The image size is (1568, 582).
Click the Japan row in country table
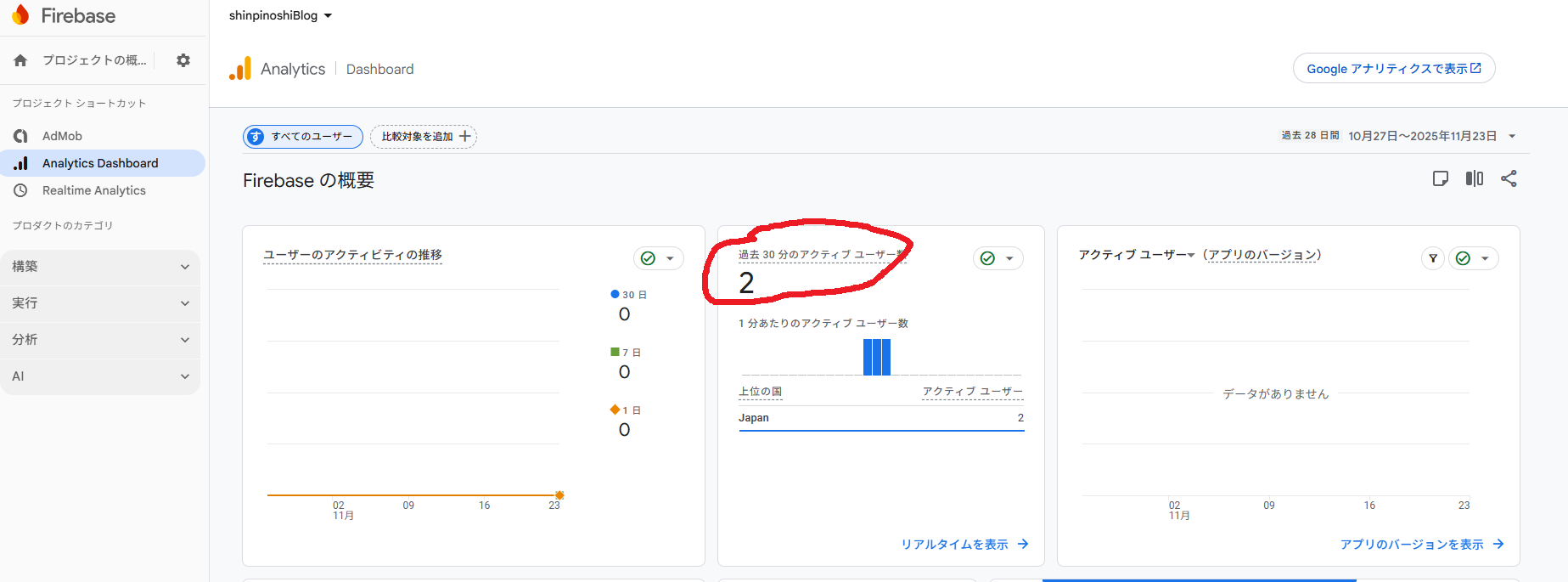[881, 418]
